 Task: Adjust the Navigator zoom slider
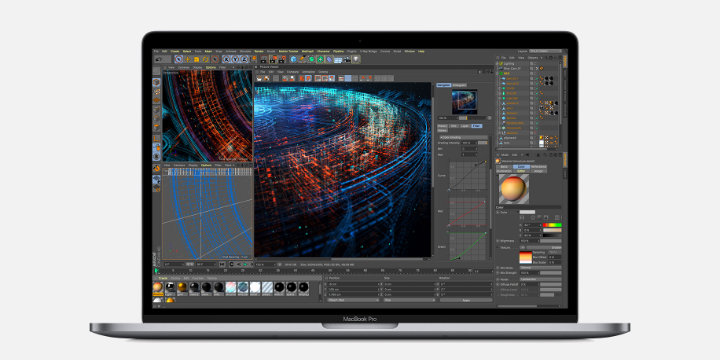click(472, 118)
